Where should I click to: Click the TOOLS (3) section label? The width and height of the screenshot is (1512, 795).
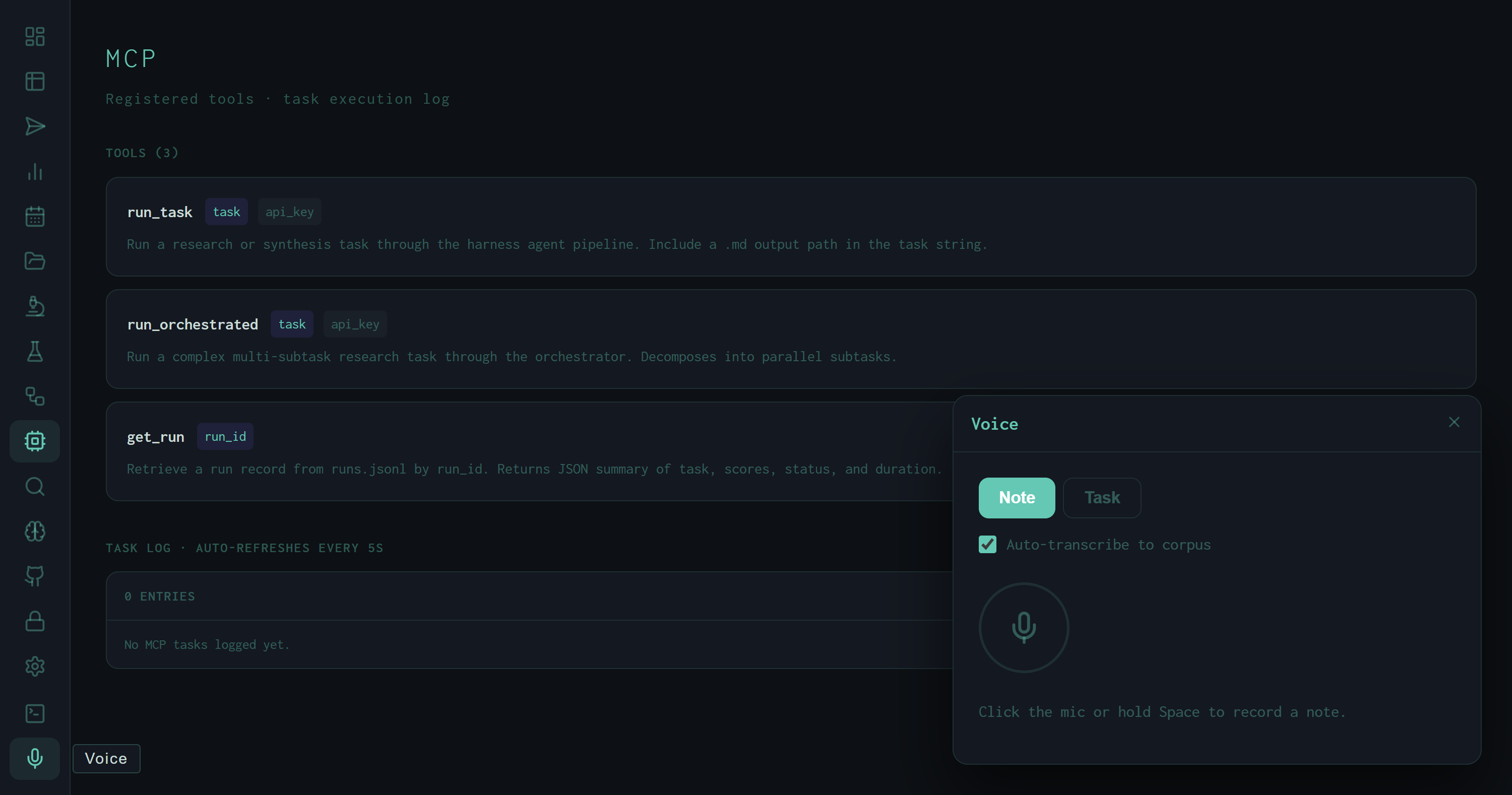pyautogui.click(x=142, y=153)
